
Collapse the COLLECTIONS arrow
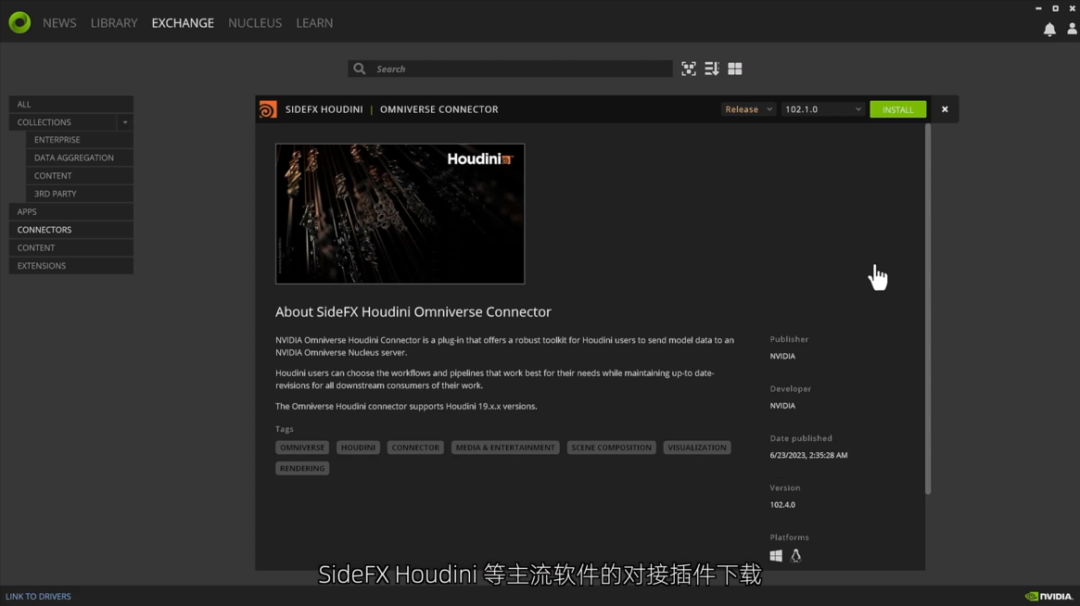point(125,122)
